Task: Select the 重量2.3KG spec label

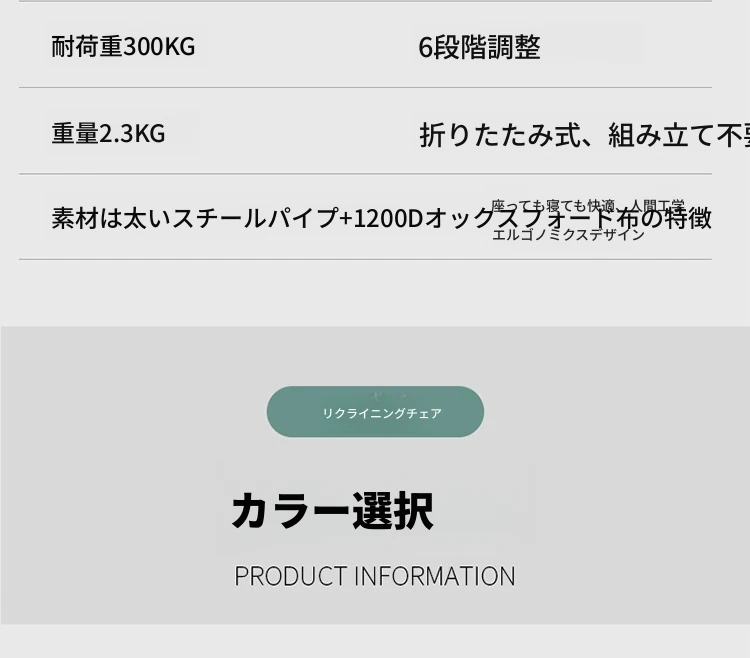Action: click(x=108, y=133)
